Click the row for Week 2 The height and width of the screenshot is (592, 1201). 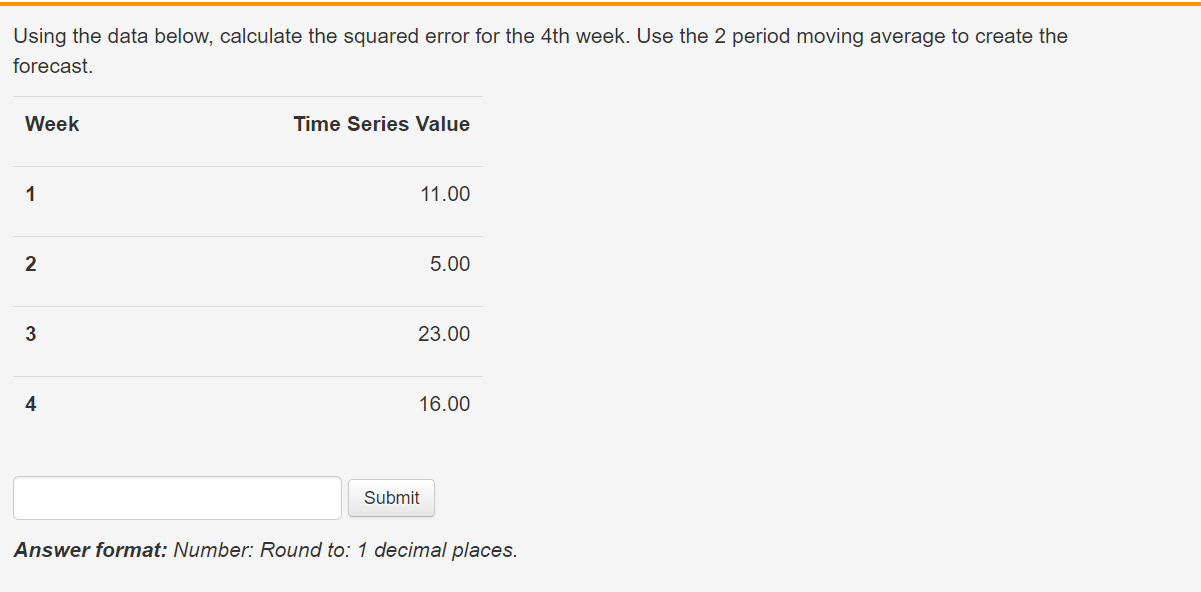[246, 264]
